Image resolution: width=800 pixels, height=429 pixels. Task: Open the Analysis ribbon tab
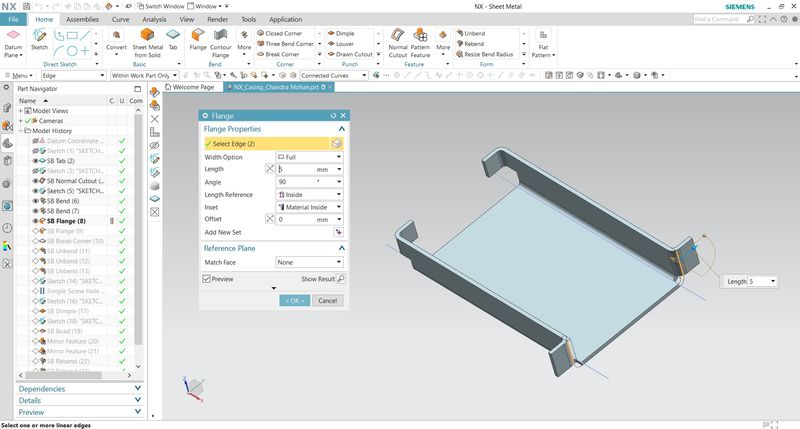154,19
